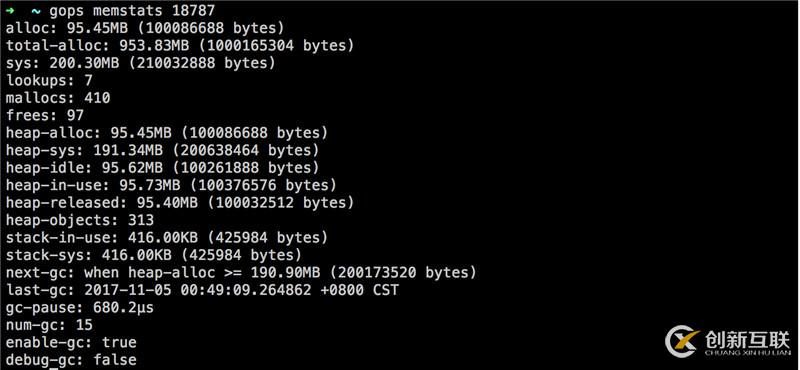Click the enable-gc: true line

71,342
